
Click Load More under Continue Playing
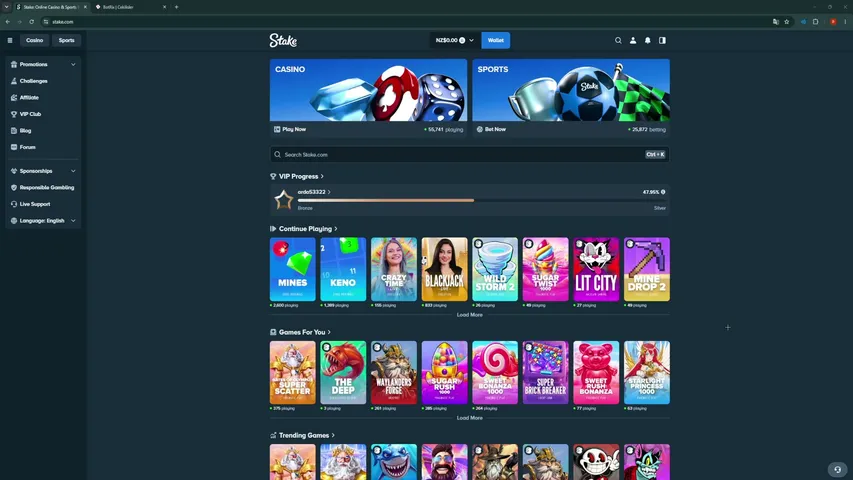pos(469,315)
